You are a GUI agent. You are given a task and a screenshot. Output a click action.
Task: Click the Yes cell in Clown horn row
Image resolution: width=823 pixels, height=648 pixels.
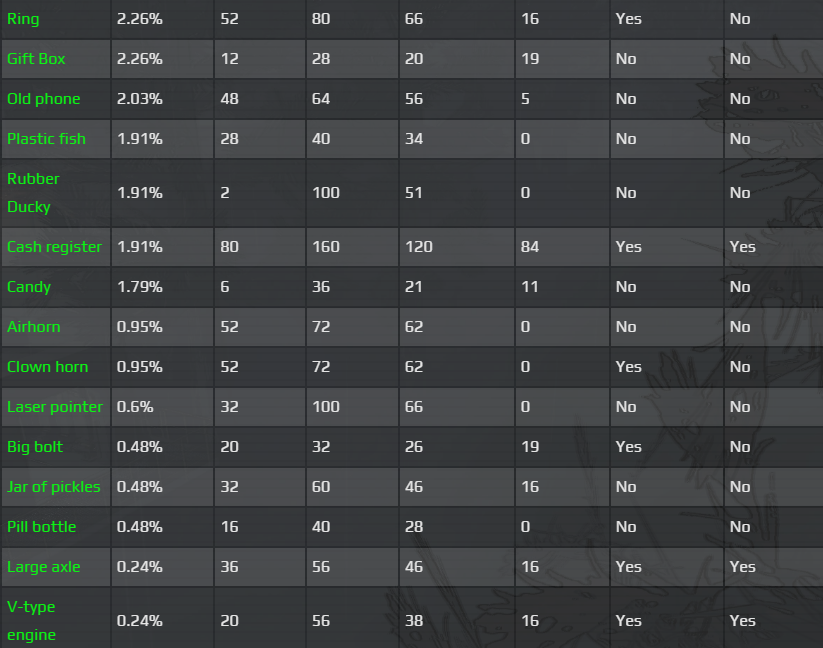pos(629,367)
